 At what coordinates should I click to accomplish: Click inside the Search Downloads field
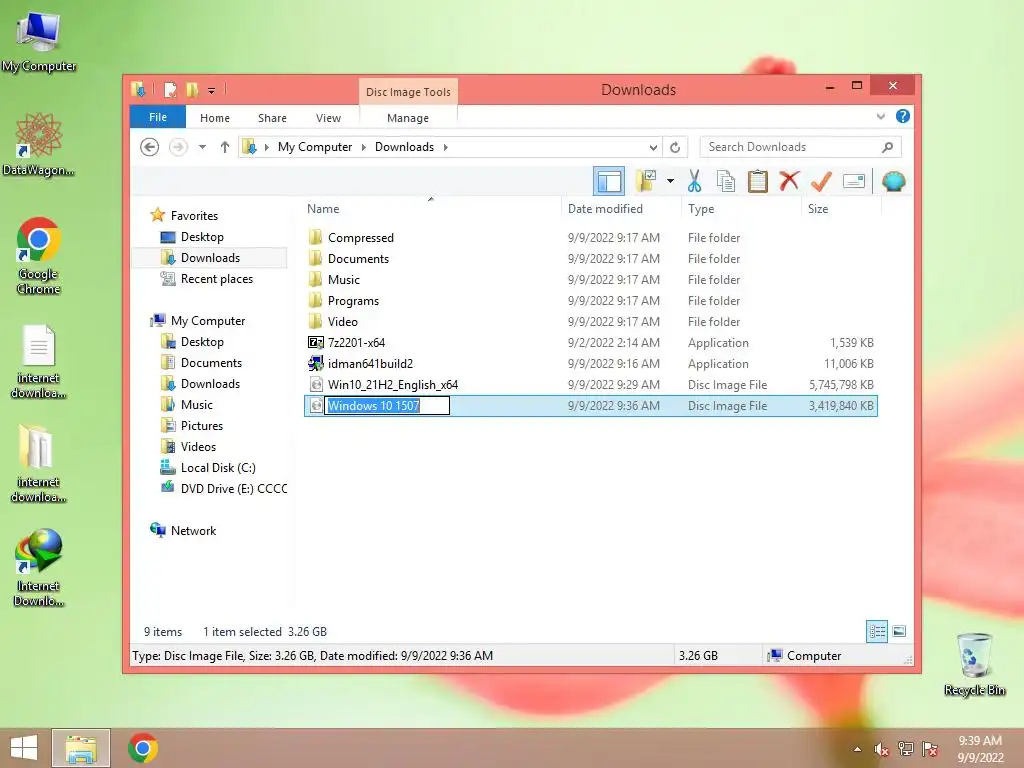coord(800,147)
